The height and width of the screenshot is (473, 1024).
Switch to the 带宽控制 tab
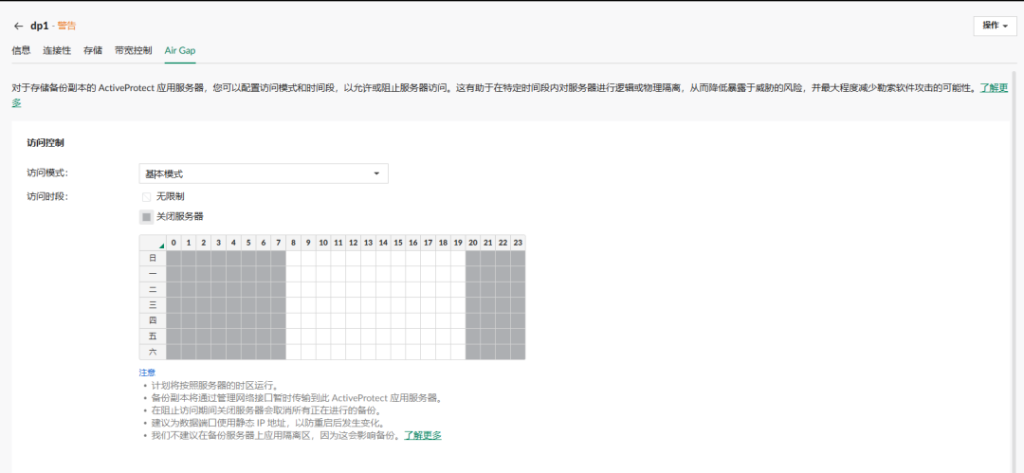[x=133, y=49]
